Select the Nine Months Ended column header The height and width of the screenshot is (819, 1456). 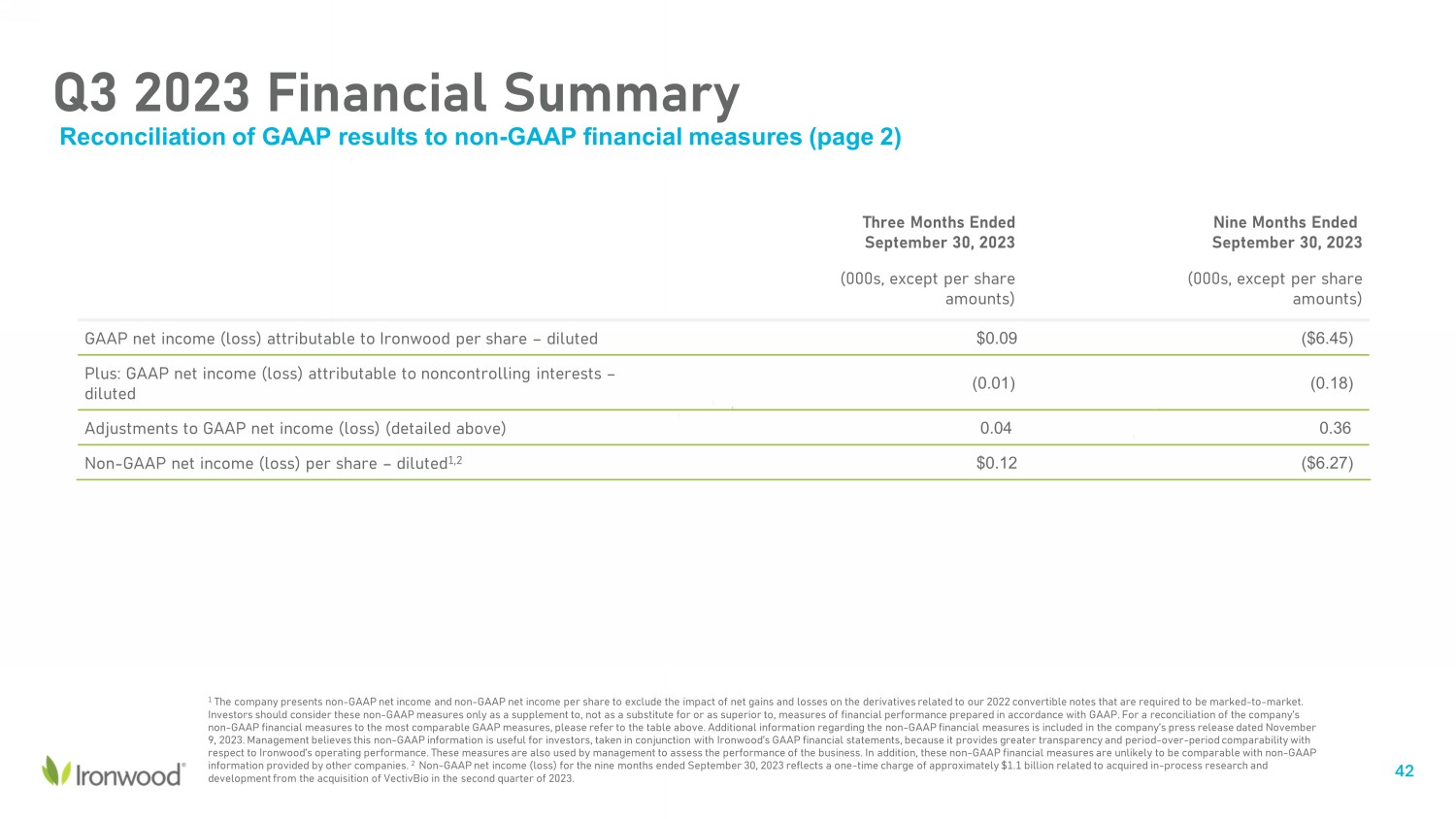(x=1286, y=232)
